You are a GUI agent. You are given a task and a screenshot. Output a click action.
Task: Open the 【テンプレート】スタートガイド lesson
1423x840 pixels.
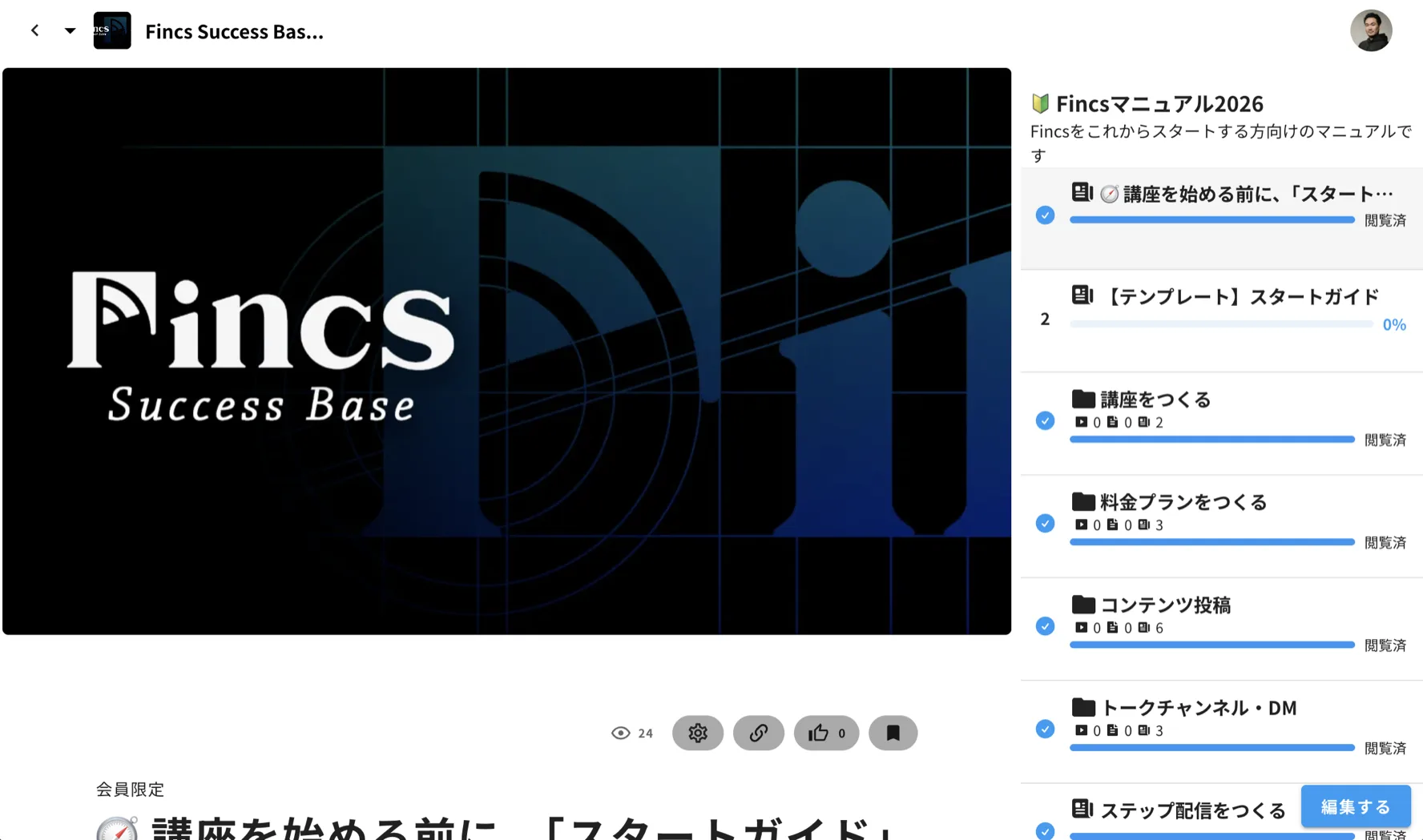click(x=1221, y=320)
